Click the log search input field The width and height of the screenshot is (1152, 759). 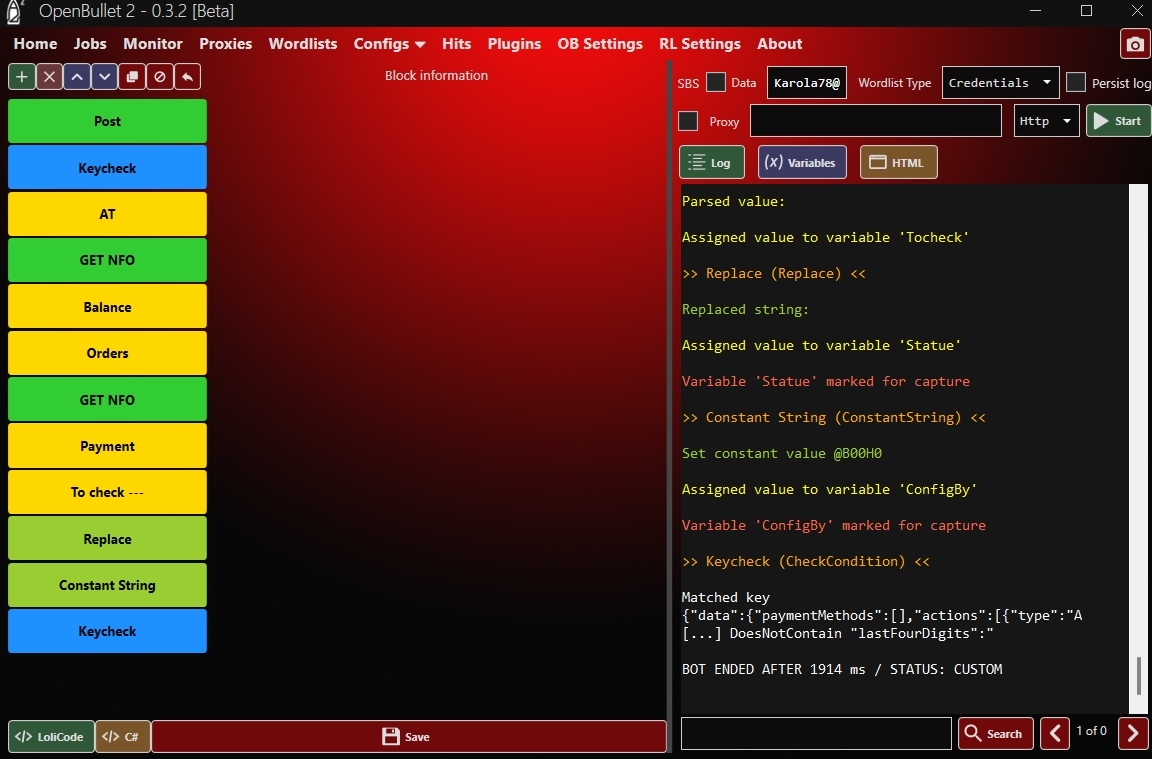pyautogui.click(x=816, y=733)
